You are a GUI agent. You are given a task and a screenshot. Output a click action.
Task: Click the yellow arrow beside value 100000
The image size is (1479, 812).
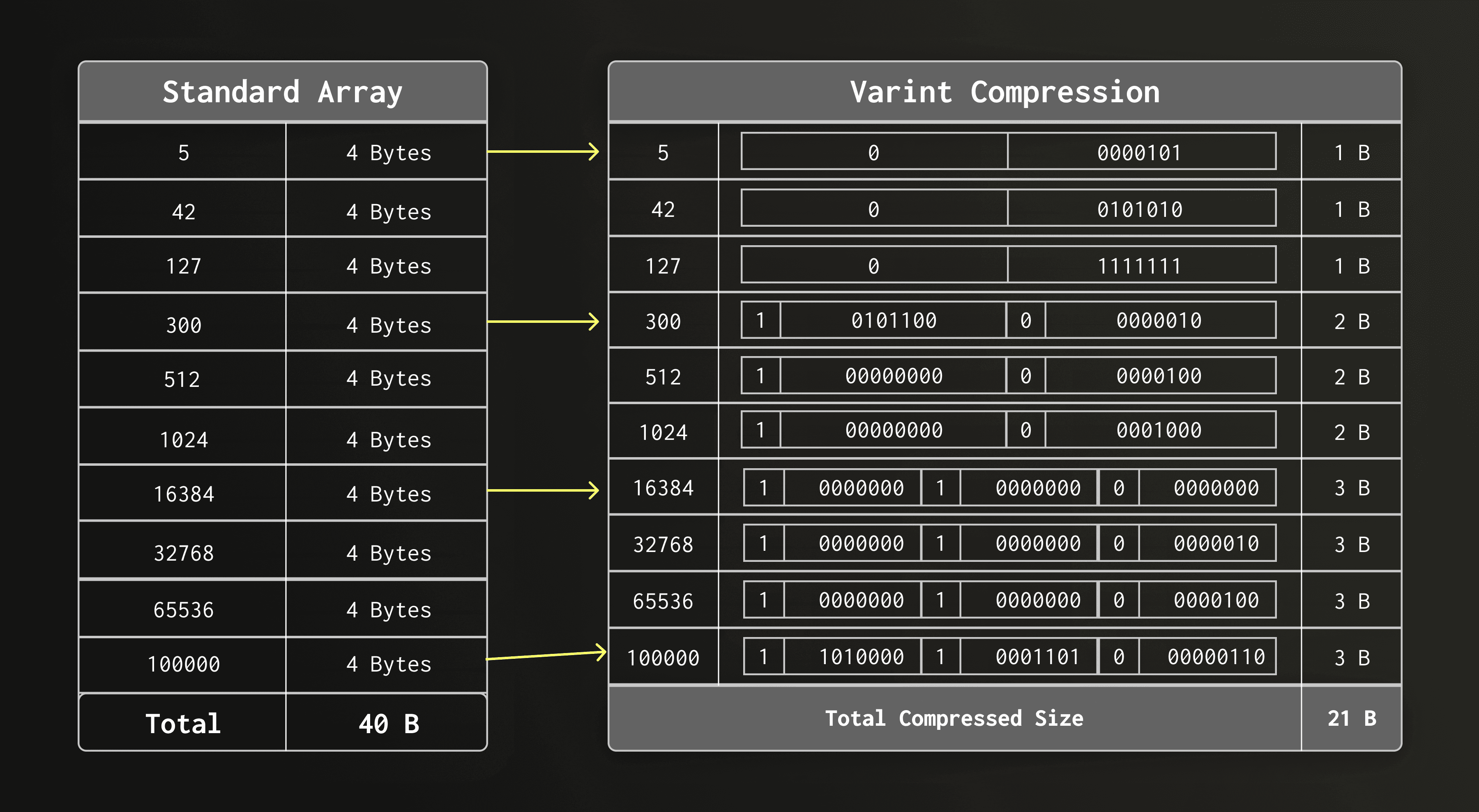pos(546,656)
